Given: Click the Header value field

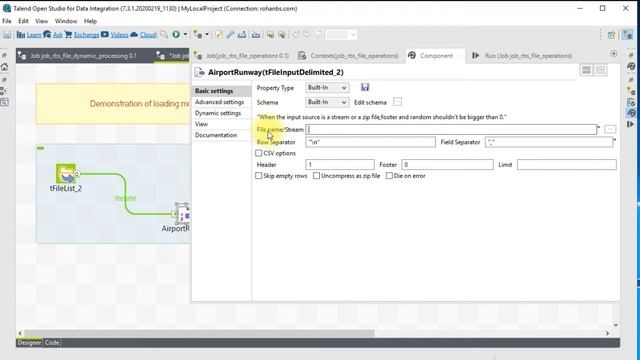Looking at the screenshot, I should click(x=340, y=164).
